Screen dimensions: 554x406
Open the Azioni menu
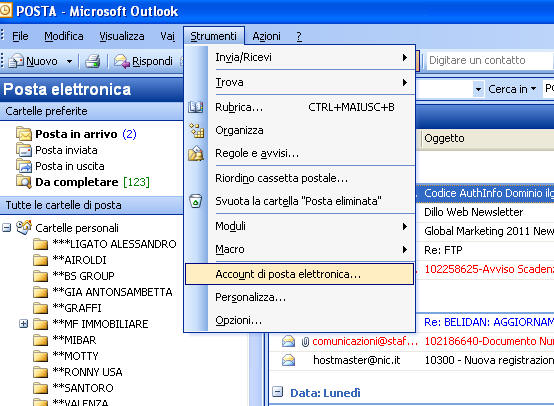[266, 36]
